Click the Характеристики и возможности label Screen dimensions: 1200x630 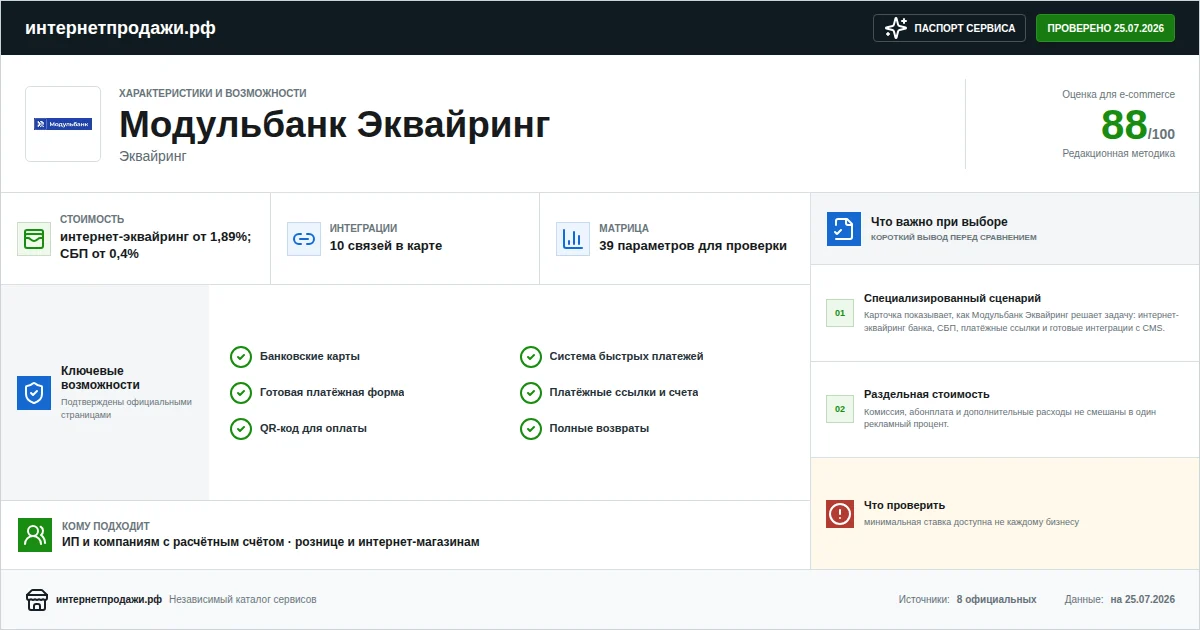tap(213, 93)
